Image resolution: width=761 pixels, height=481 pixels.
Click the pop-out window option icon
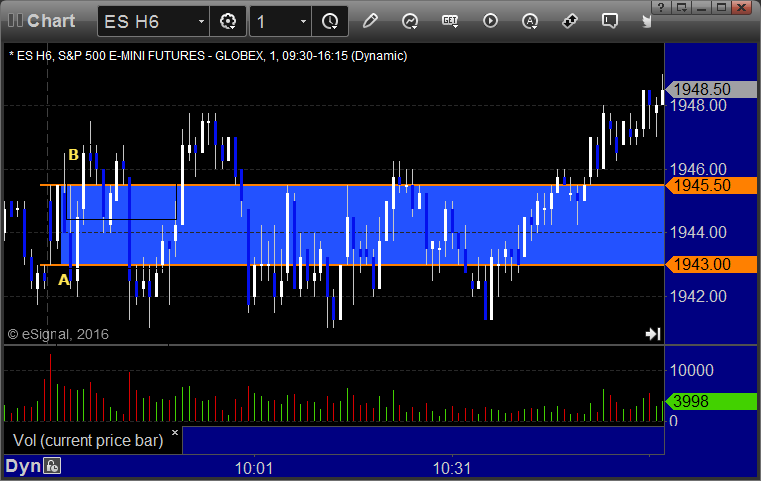pyautogui.click(x=682, y=7)
